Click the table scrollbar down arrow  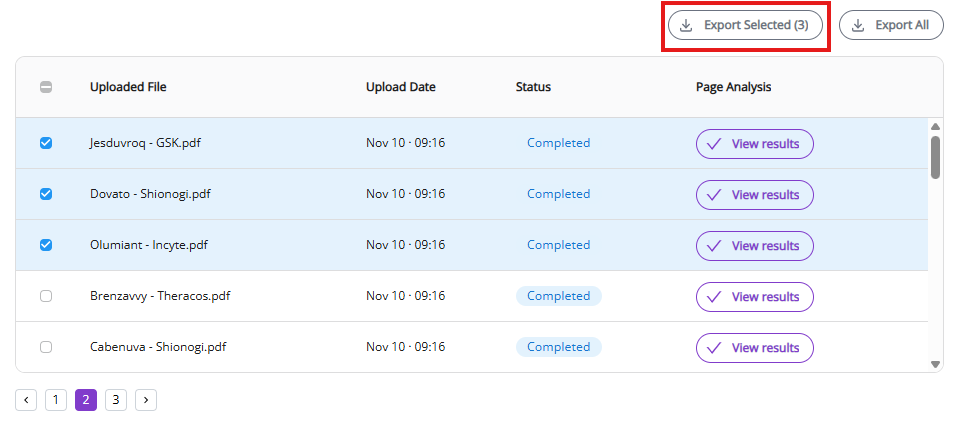click(x=935, y=365)
